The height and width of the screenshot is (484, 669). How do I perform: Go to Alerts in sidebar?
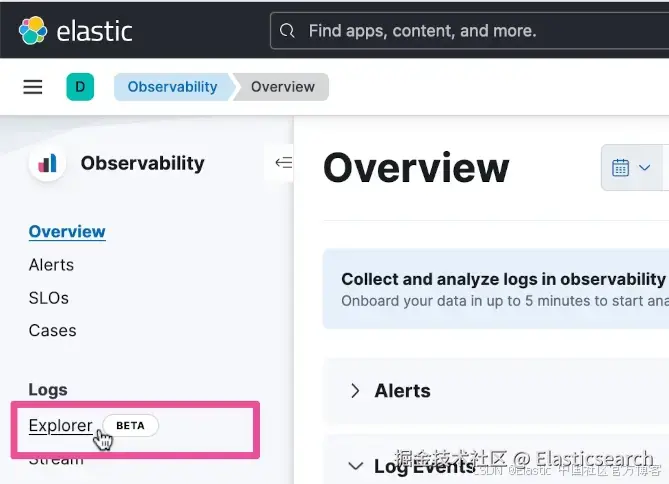point(51,265)
